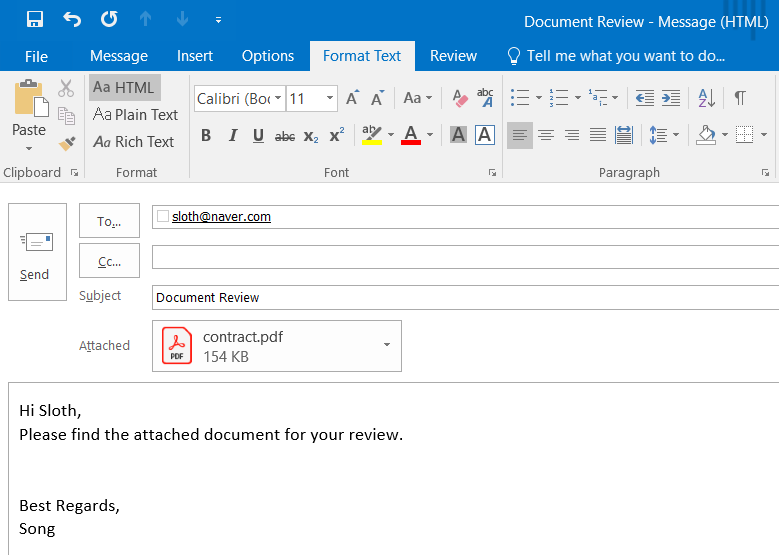Click the Multilevel List icon
Image resolution: width=779 pixels, height=555 pixels.
(598, 98)
